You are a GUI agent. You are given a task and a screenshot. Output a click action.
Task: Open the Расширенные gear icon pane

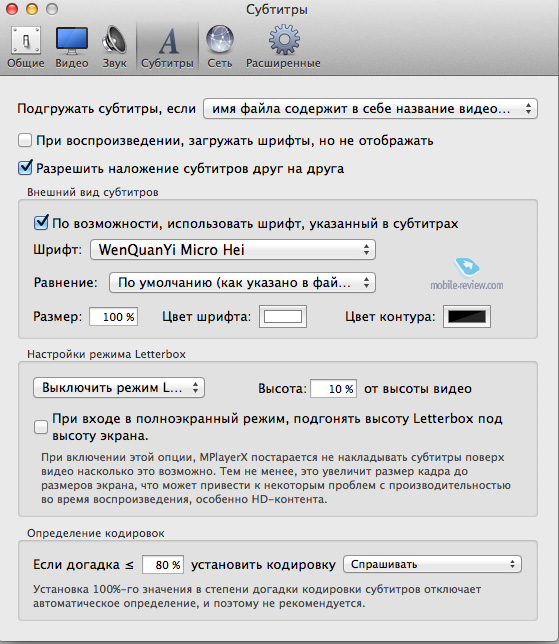point(283,47)
